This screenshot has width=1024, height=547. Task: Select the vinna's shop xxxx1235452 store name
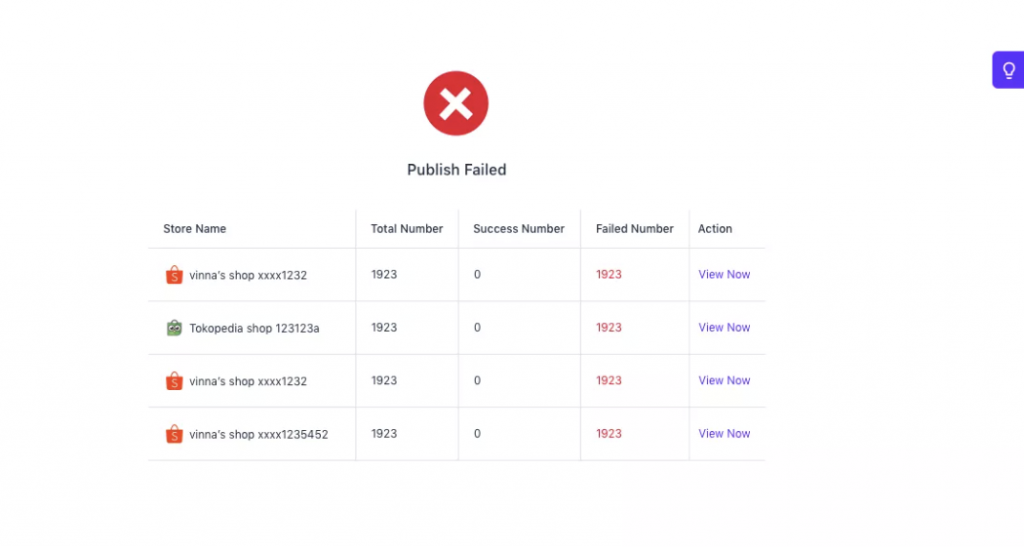pyautogui.click(x=259, y=434)
